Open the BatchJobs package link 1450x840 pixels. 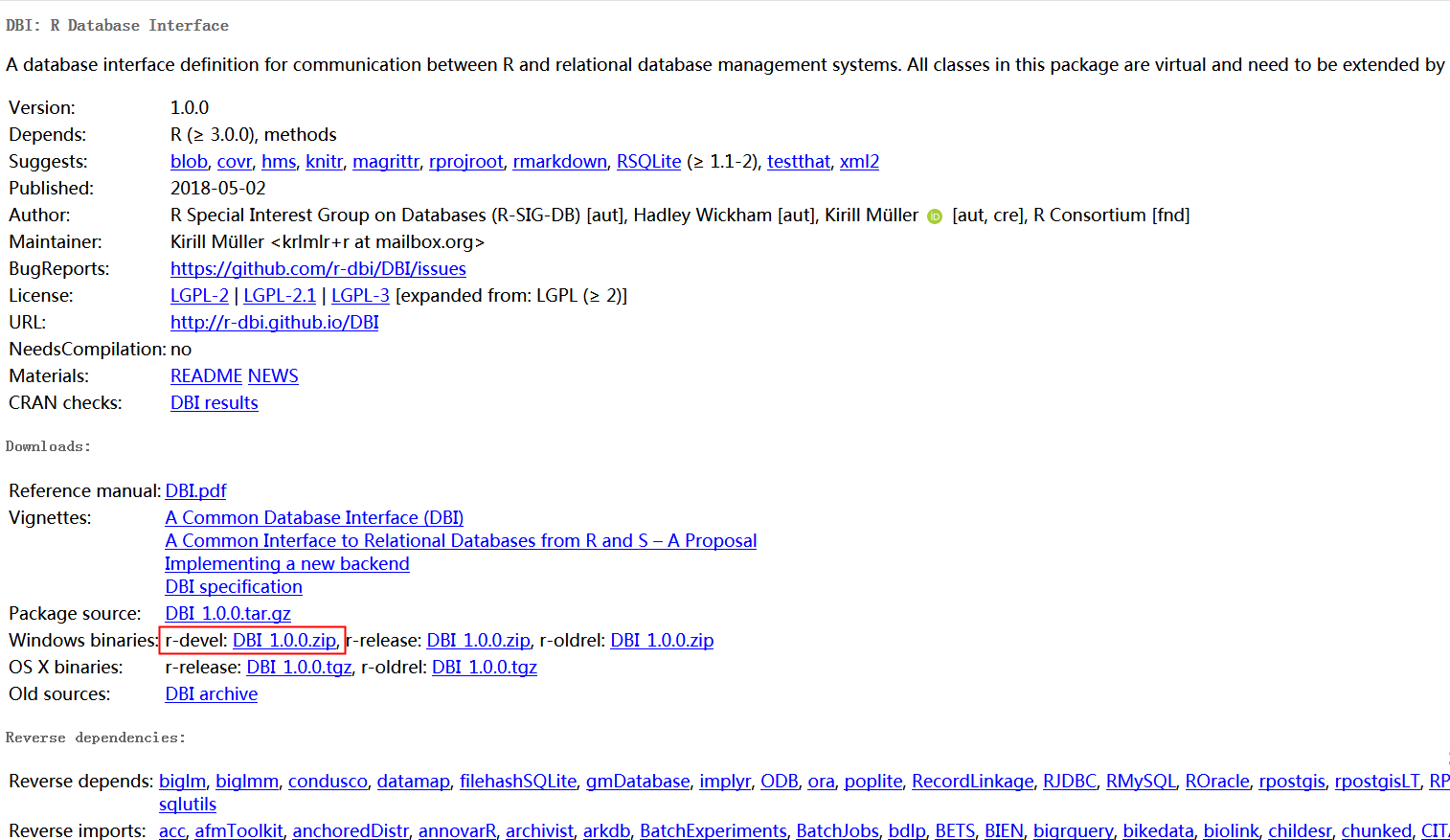[837, 830]
